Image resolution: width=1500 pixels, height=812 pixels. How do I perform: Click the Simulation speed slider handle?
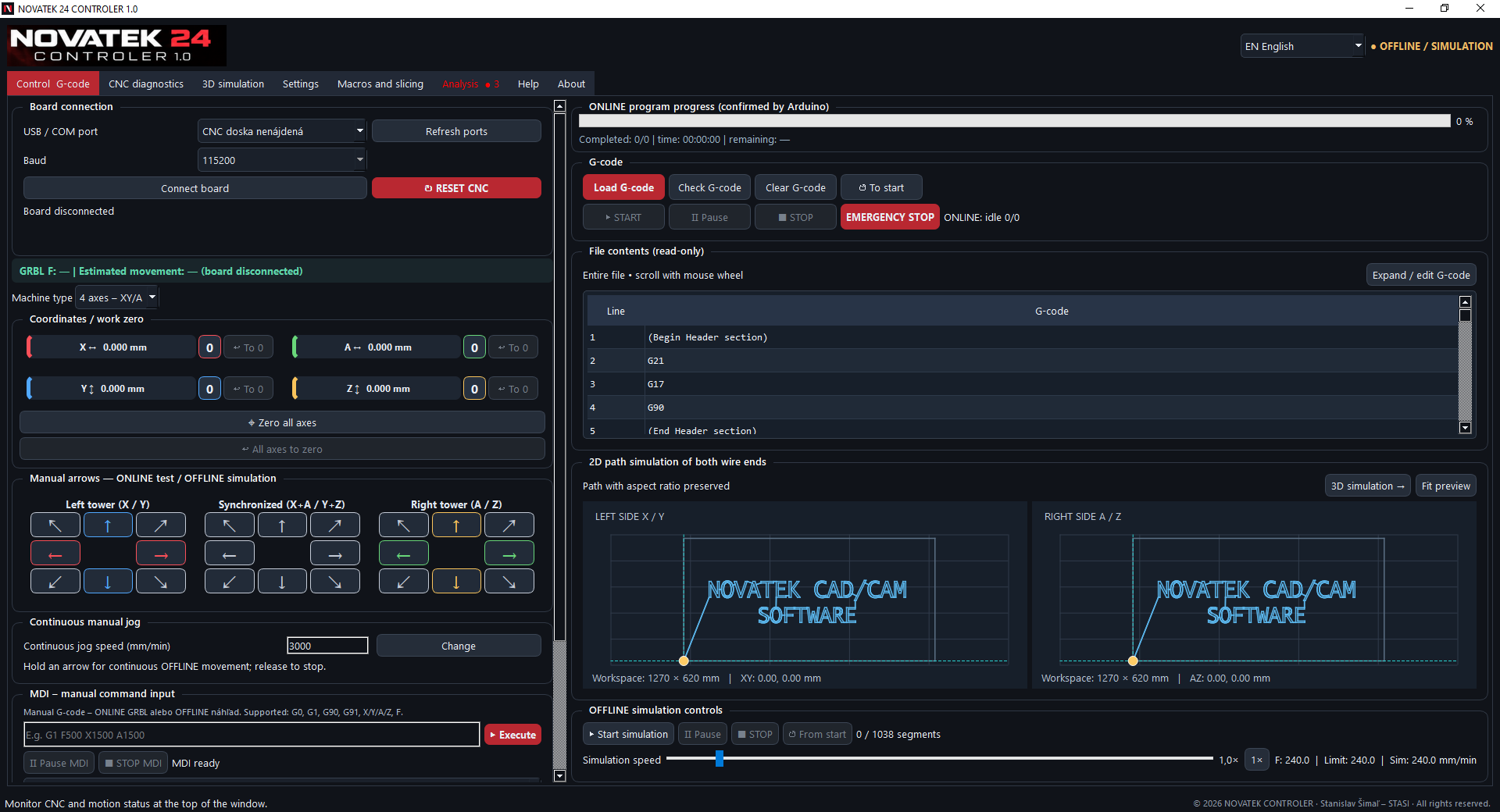(720, 759)
